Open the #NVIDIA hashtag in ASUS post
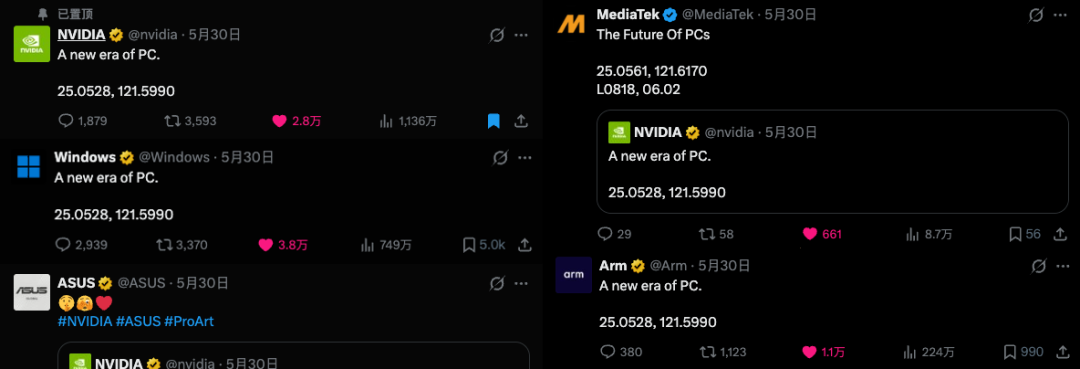This screenshot has width=1080, height=369. 83,321
